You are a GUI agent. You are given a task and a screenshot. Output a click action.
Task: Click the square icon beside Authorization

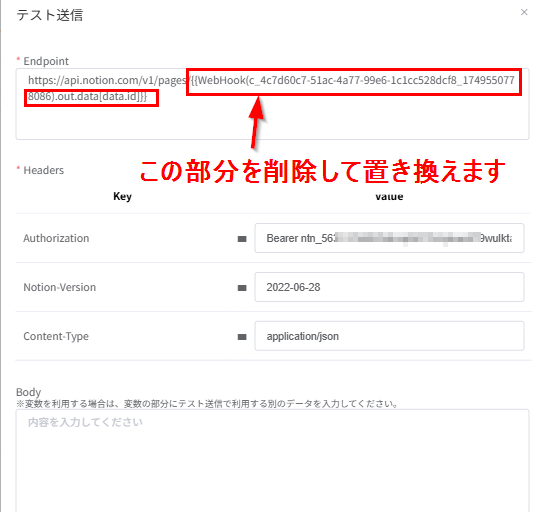point(242,239)
